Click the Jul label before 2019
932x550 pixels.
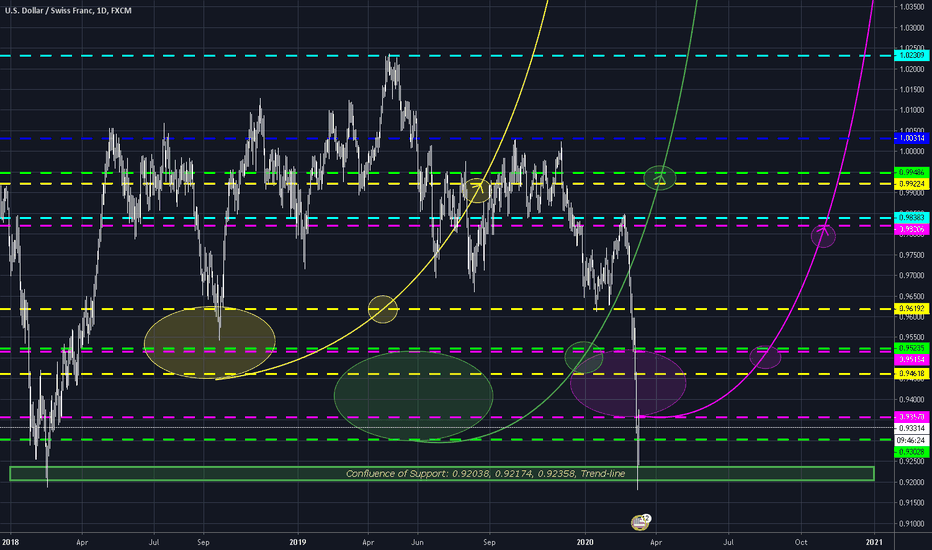[154, 542]
